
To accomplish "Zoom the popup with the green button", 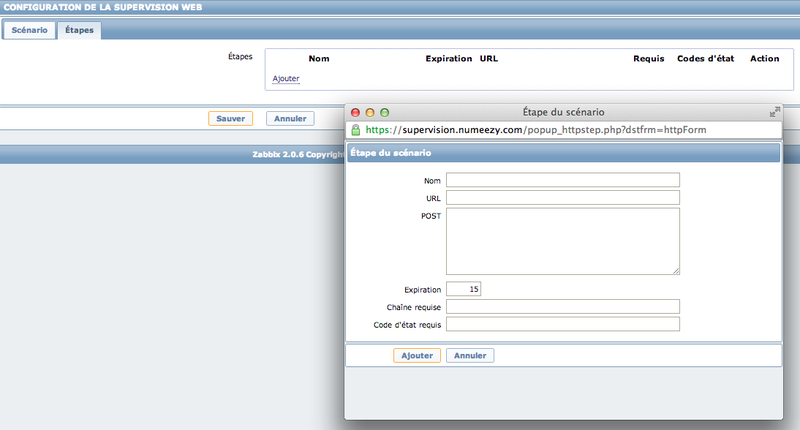I will (385, 112).
